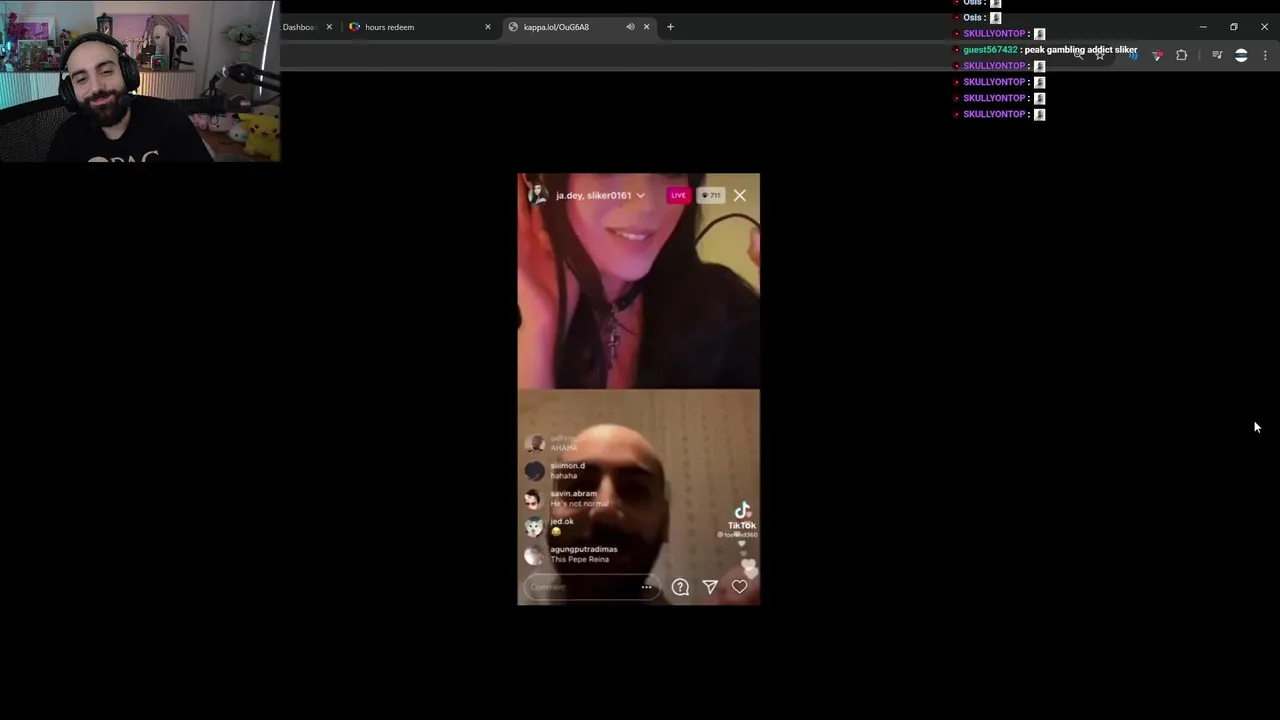Open the browser three-dot menu

coord(1265,55)
